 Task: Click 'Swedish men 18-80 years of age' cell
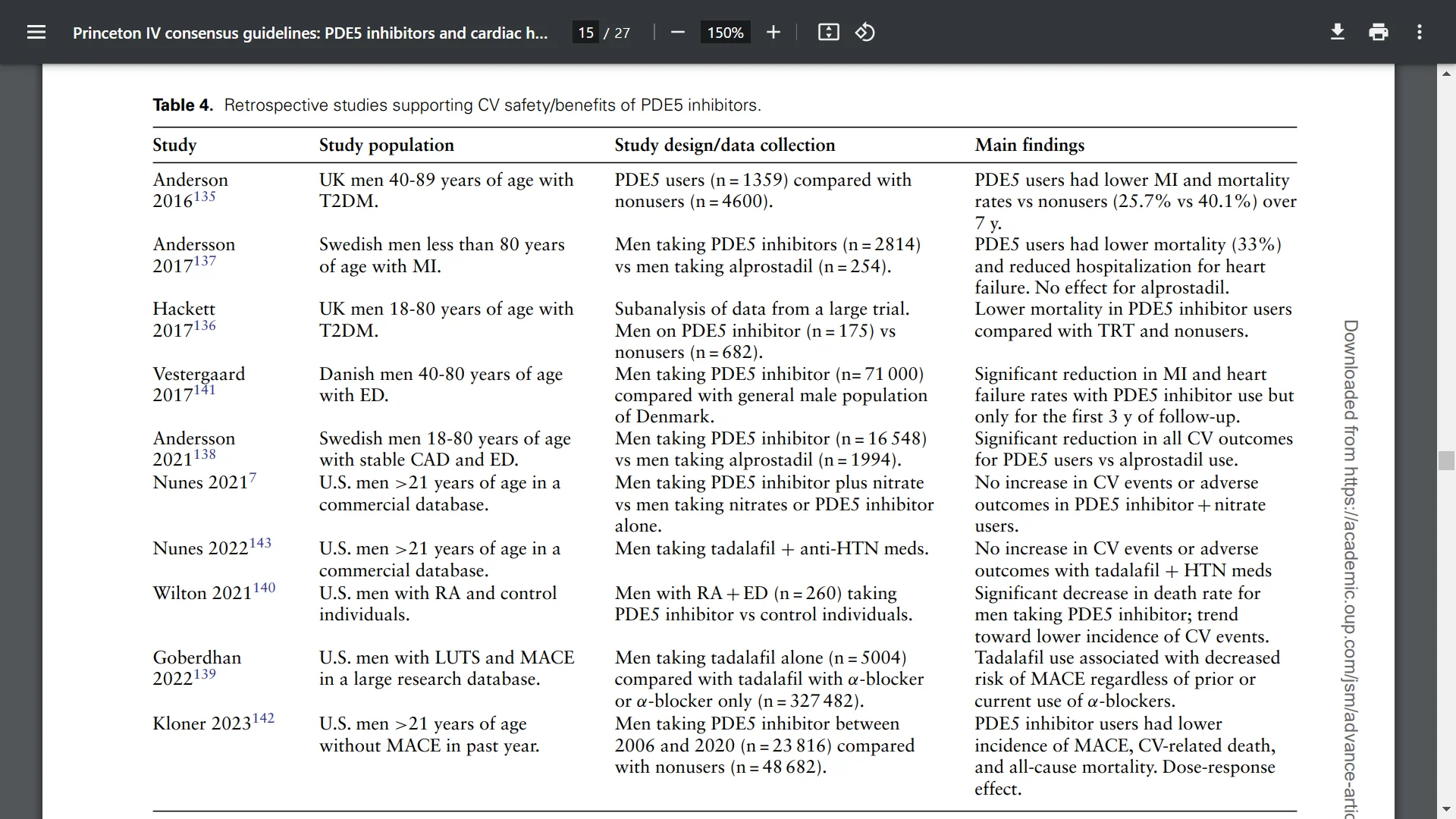click(445, 438)
